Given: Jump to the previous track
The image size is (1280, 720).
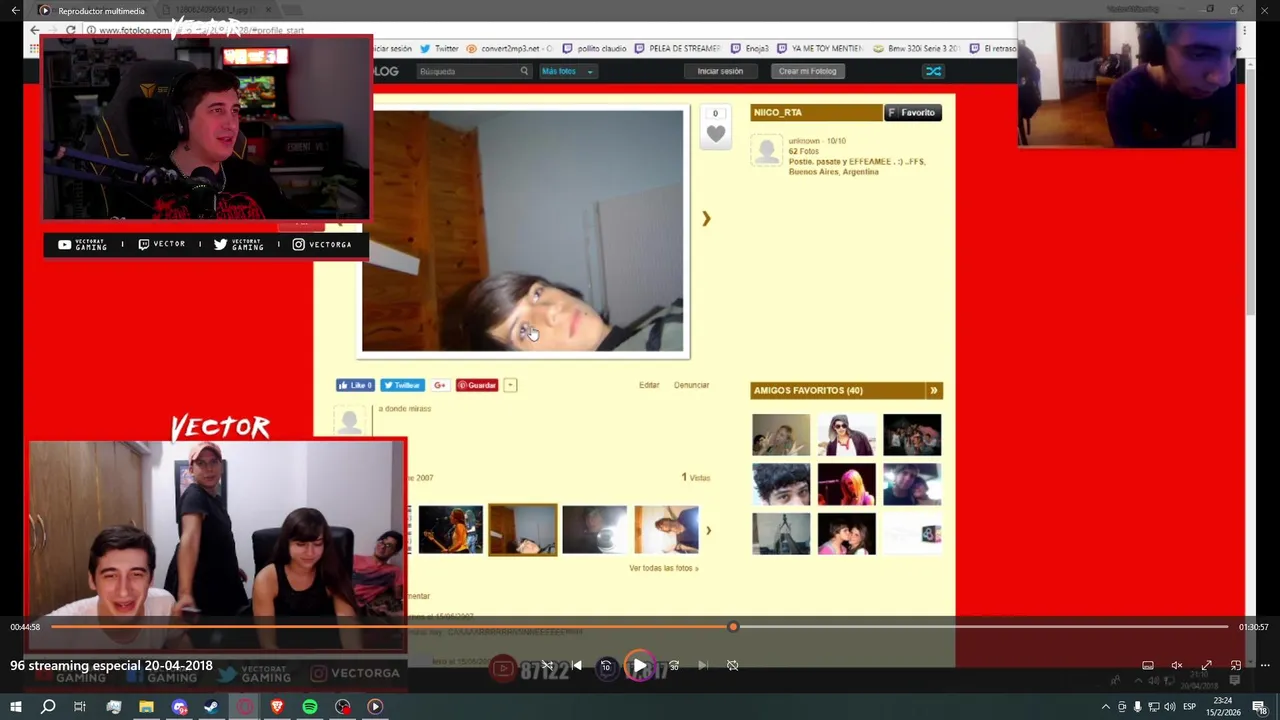Looking at the screenshot, I should [x=576, y=665].
